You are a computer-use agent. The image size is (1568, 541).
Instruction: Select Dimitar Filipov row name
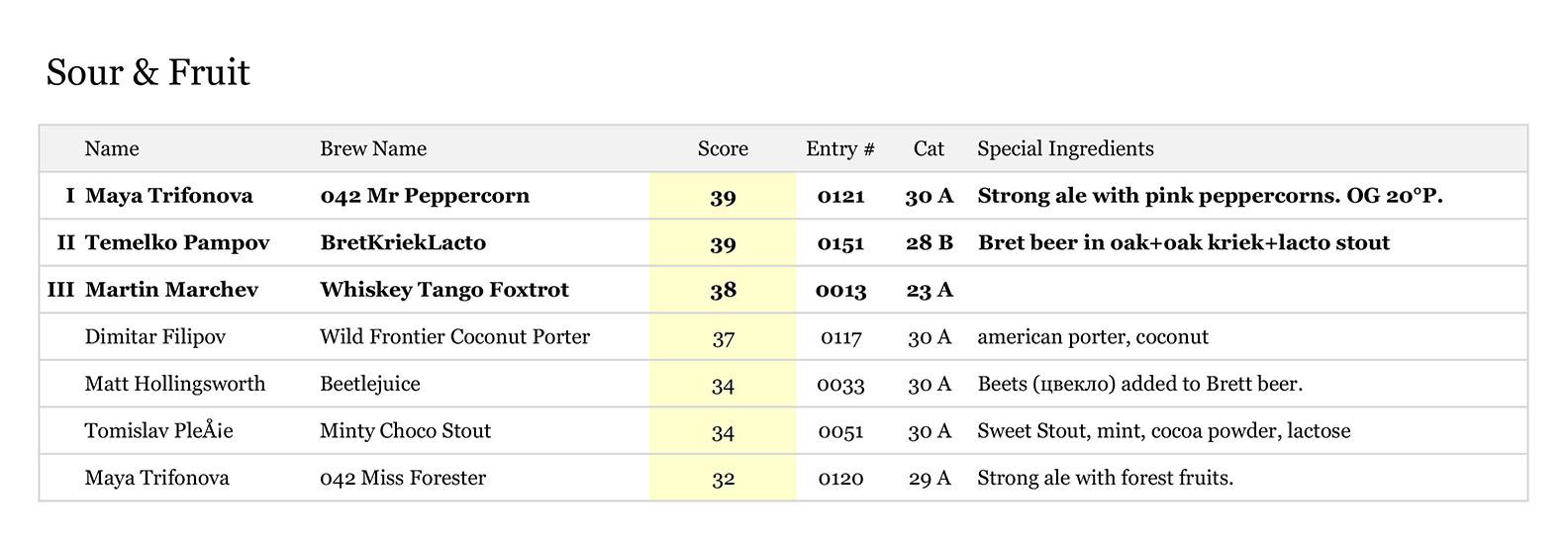[155, 337]
